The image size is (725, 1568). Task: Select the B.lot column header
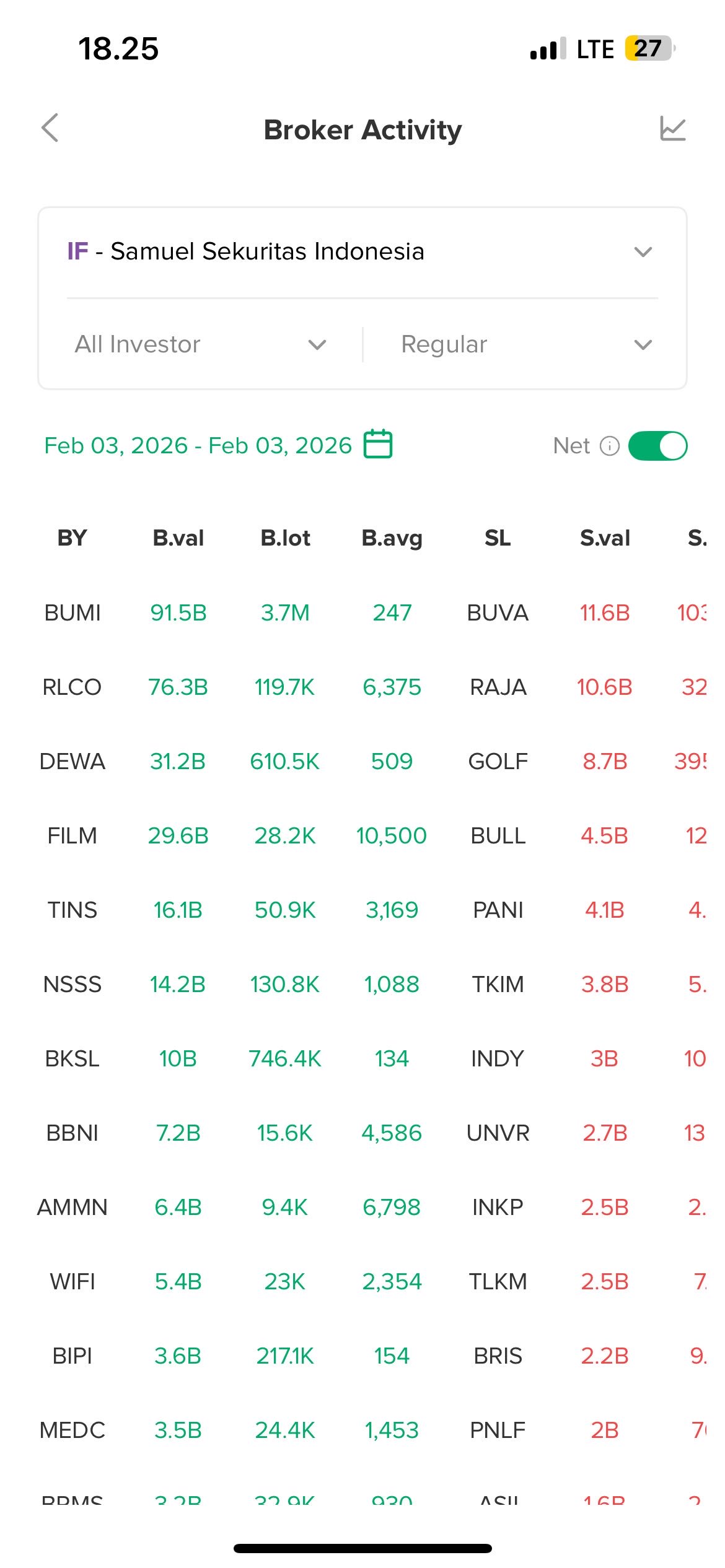point(285,538)
